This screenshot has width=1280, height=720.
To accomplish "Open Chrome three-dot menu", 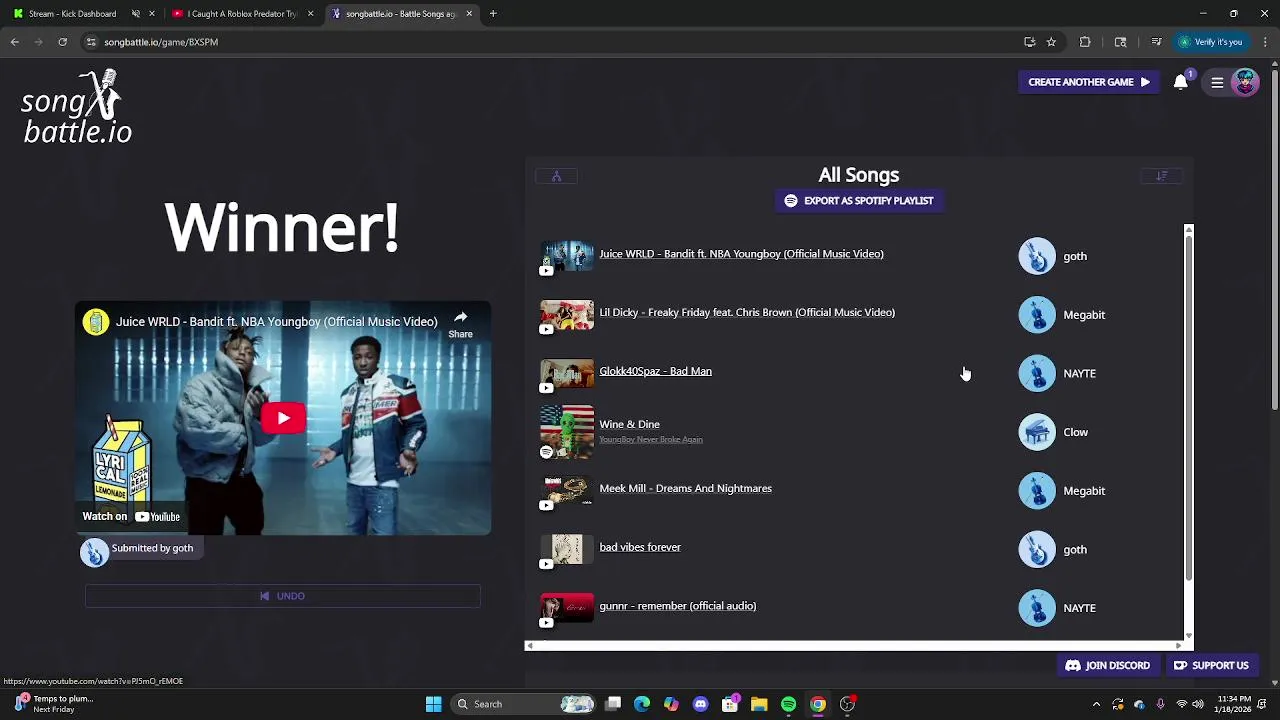I will tap(1265, 42).
